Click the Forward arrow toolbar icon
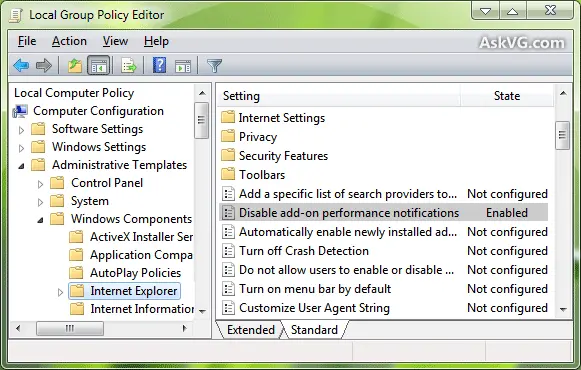 (x=44, y=66)
